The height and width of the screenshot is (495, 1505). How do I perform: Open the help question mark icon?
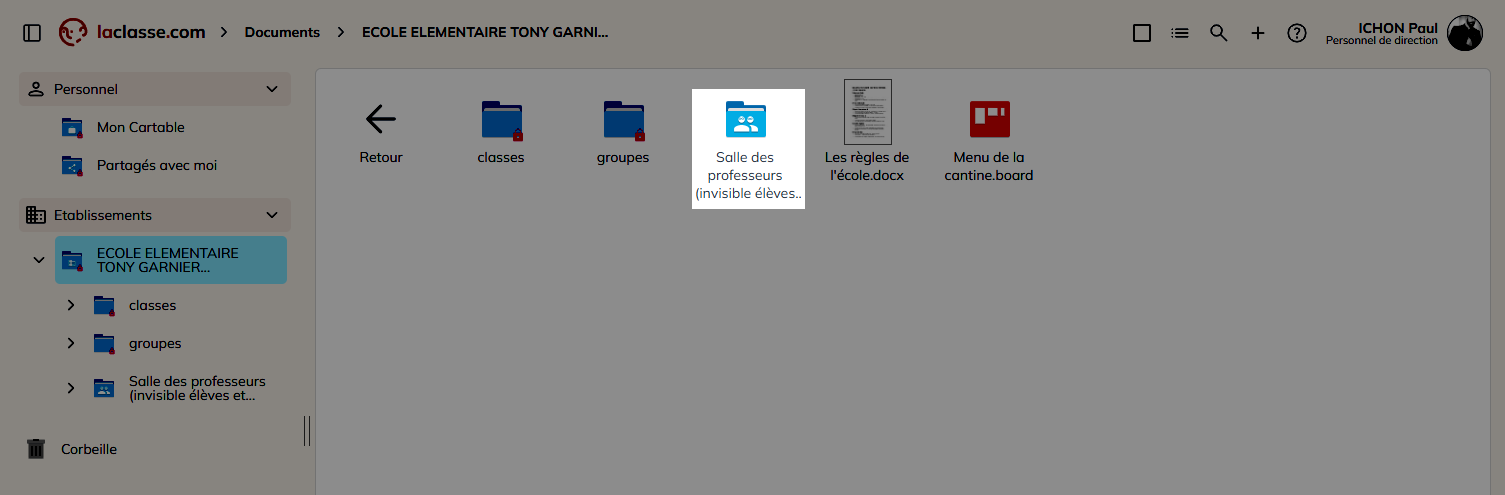(1297, 33)
